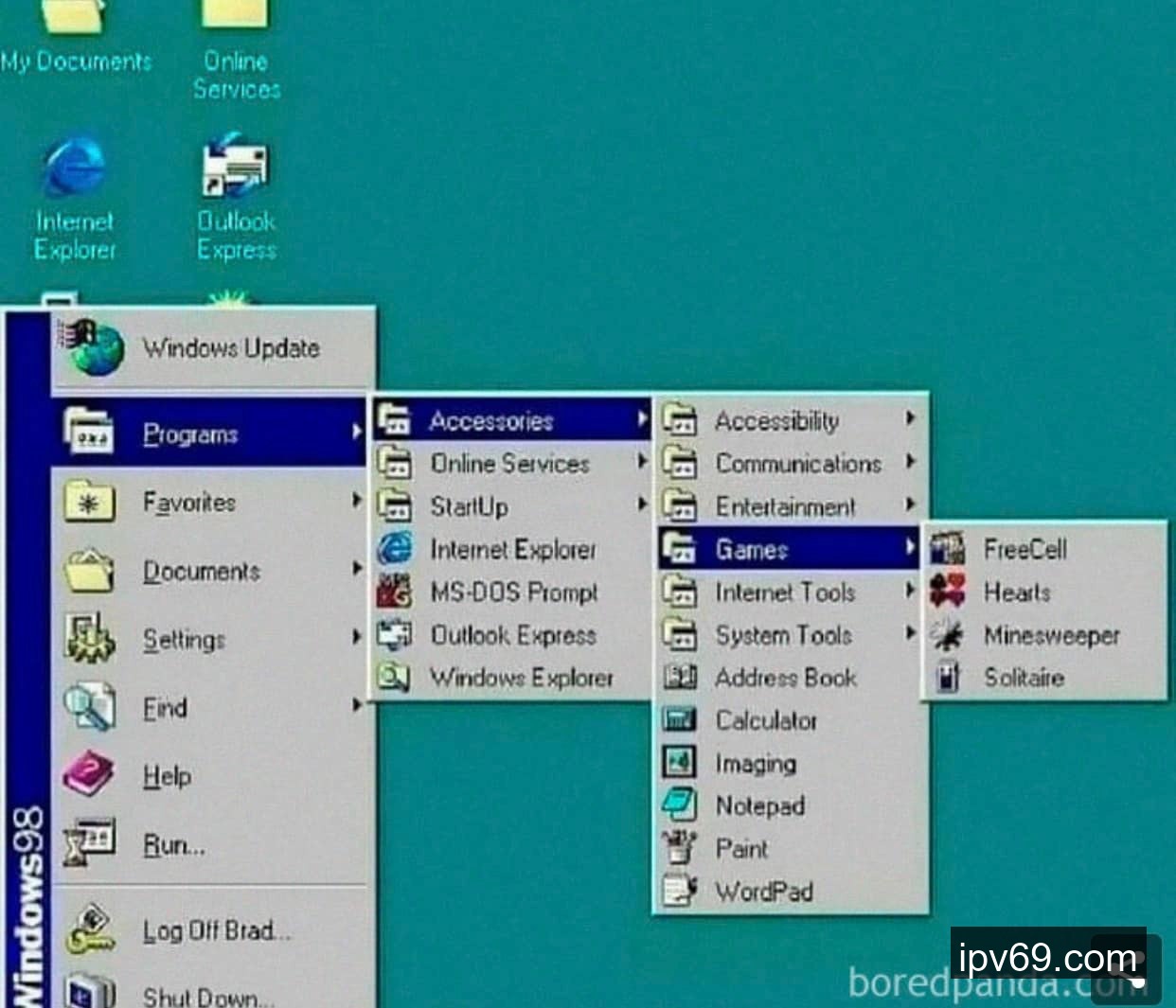Click the Hearts game icon
1176x1008 pixels.
[947, 592]
